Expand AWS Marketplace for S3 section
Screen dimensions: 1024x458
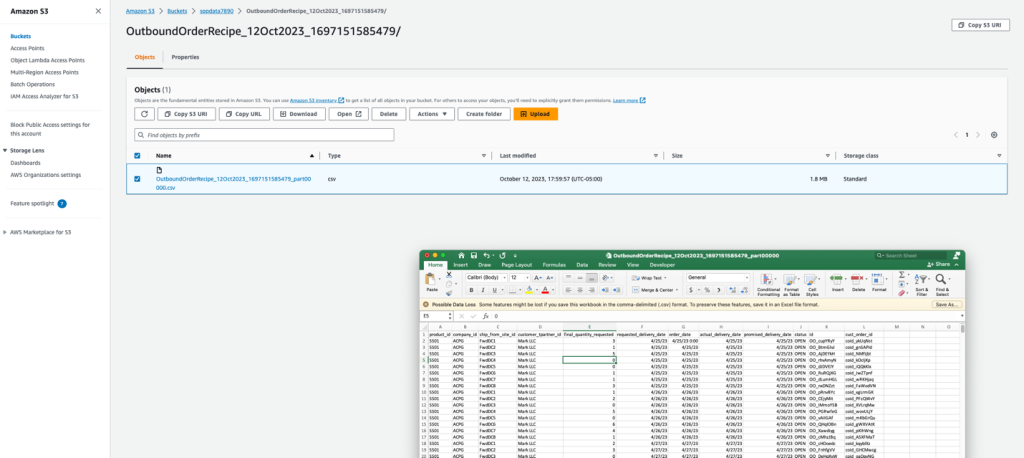5,231
